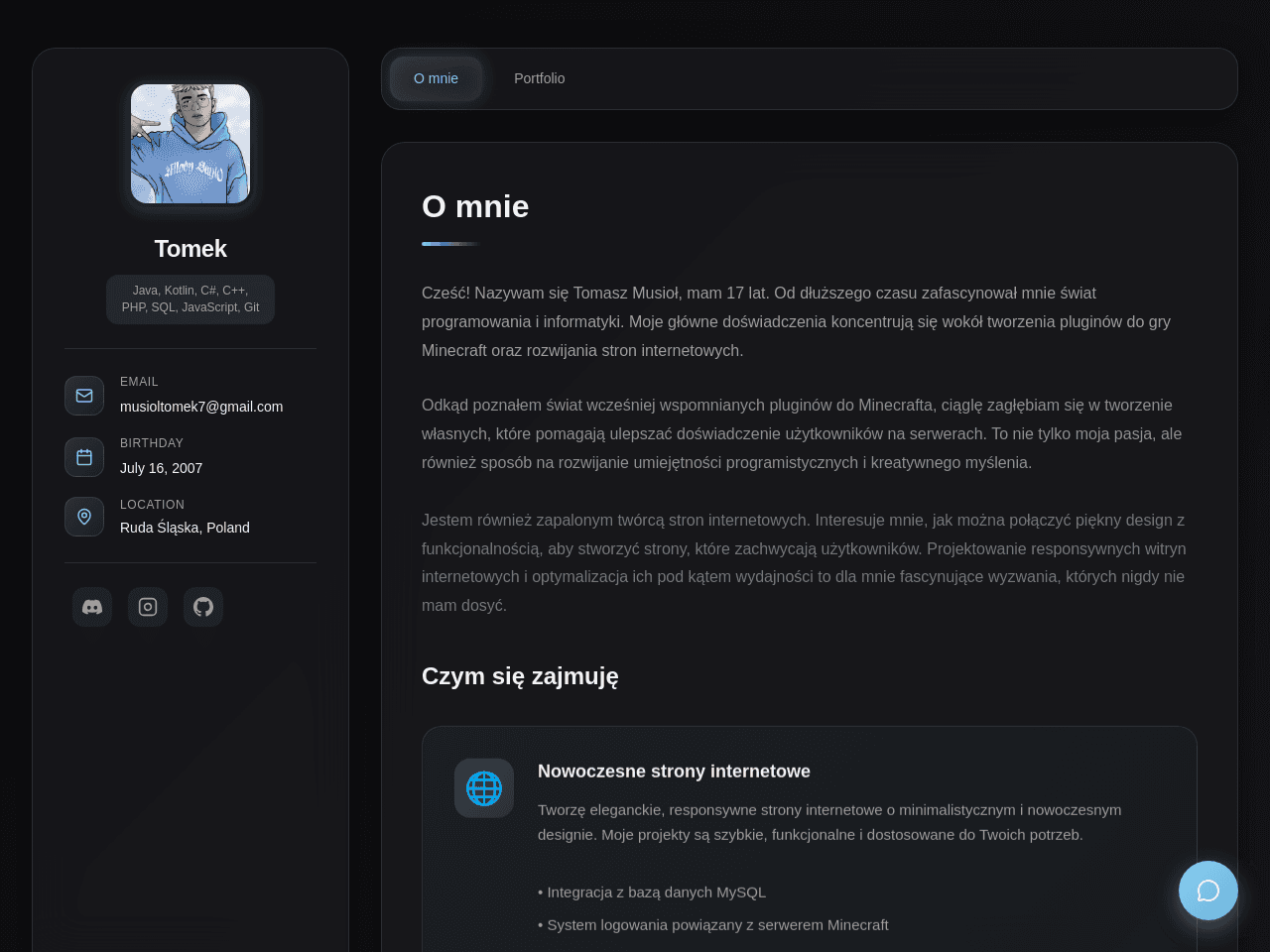Click the BIRTHDAY label

[152, 443]
